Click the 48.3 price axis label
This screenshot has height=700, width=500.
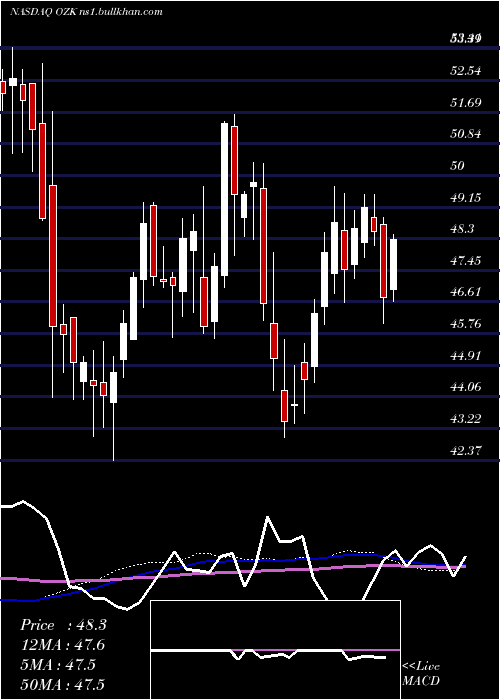coord(462,229)
